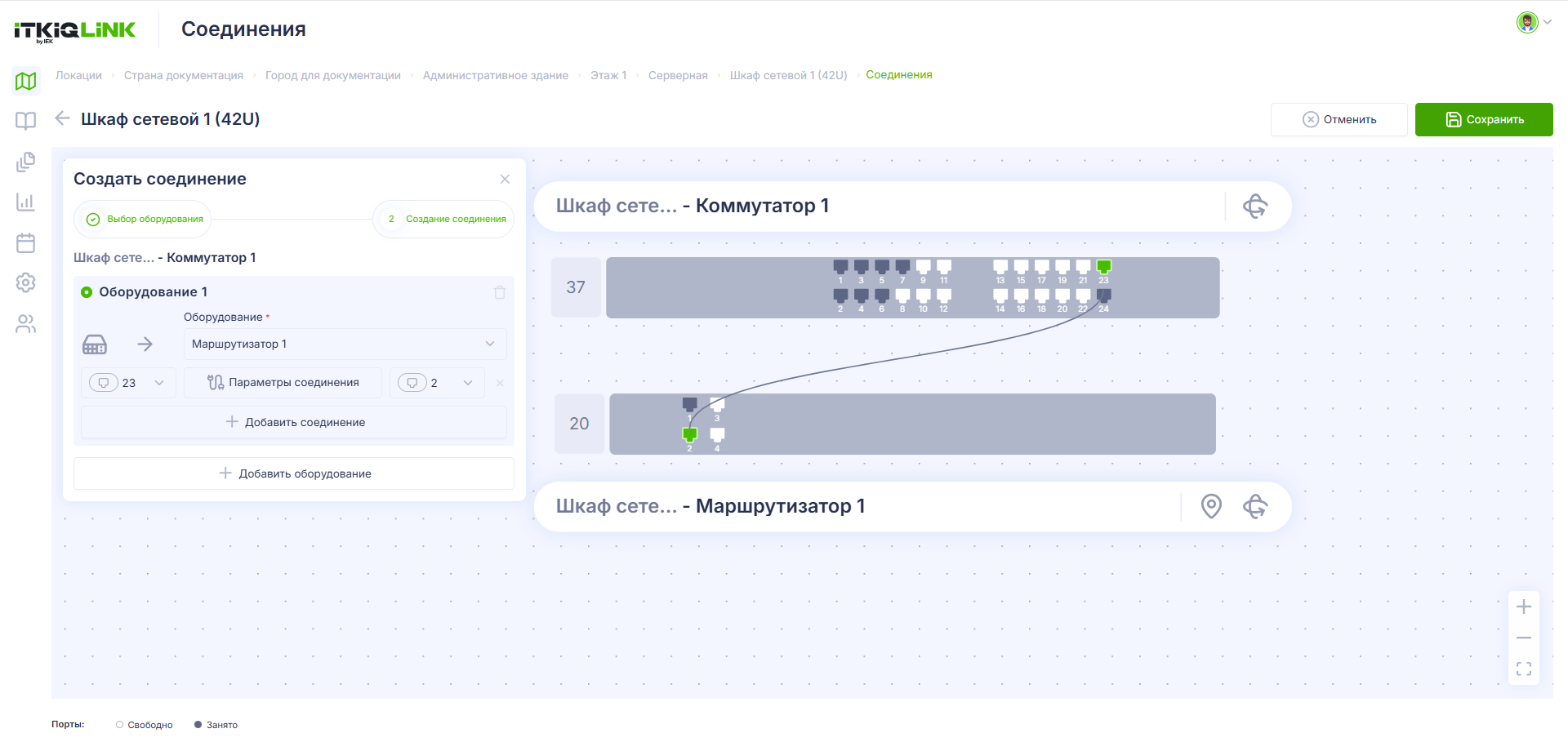Zoom in the canvas with the plus icon
The width and height of the screenshot is (1568, 751).
(1524, 607)
